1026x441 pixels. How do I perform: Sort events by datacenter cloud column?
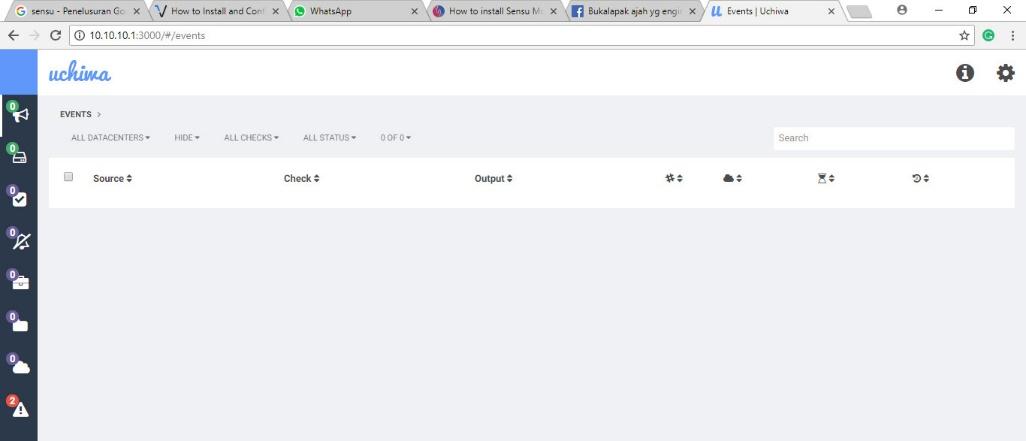pos(732,178)
